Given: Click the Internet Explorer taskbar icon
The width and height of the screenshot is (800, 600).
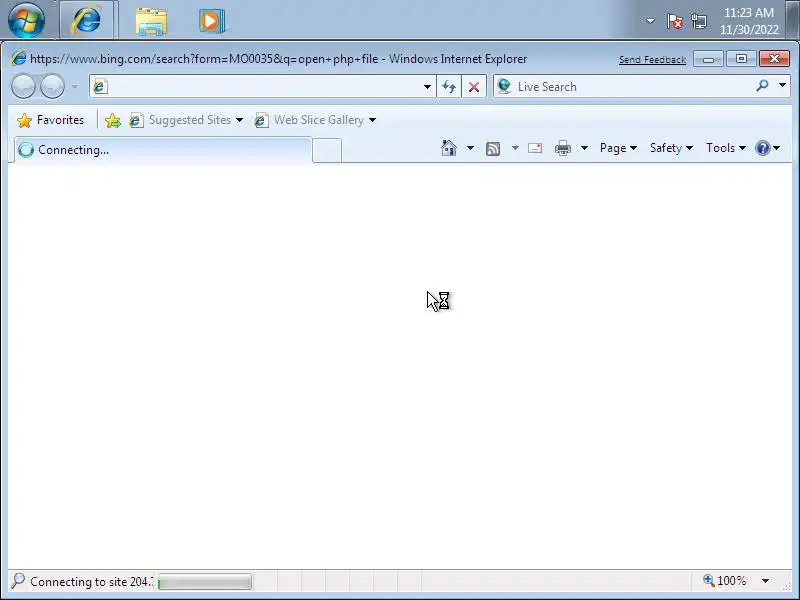Looking at the screenshot, I should click(87, 20).
